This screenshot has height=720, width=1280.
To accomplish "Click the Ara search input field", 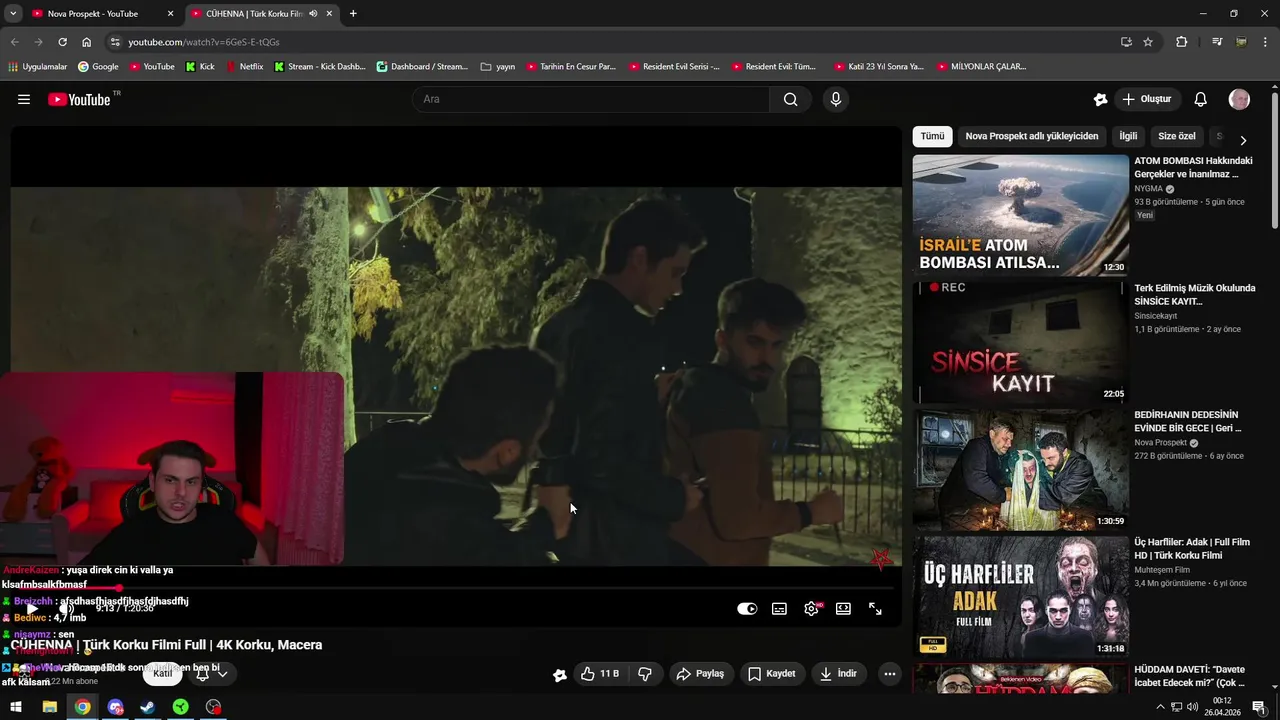I will [x=591, y=99].
